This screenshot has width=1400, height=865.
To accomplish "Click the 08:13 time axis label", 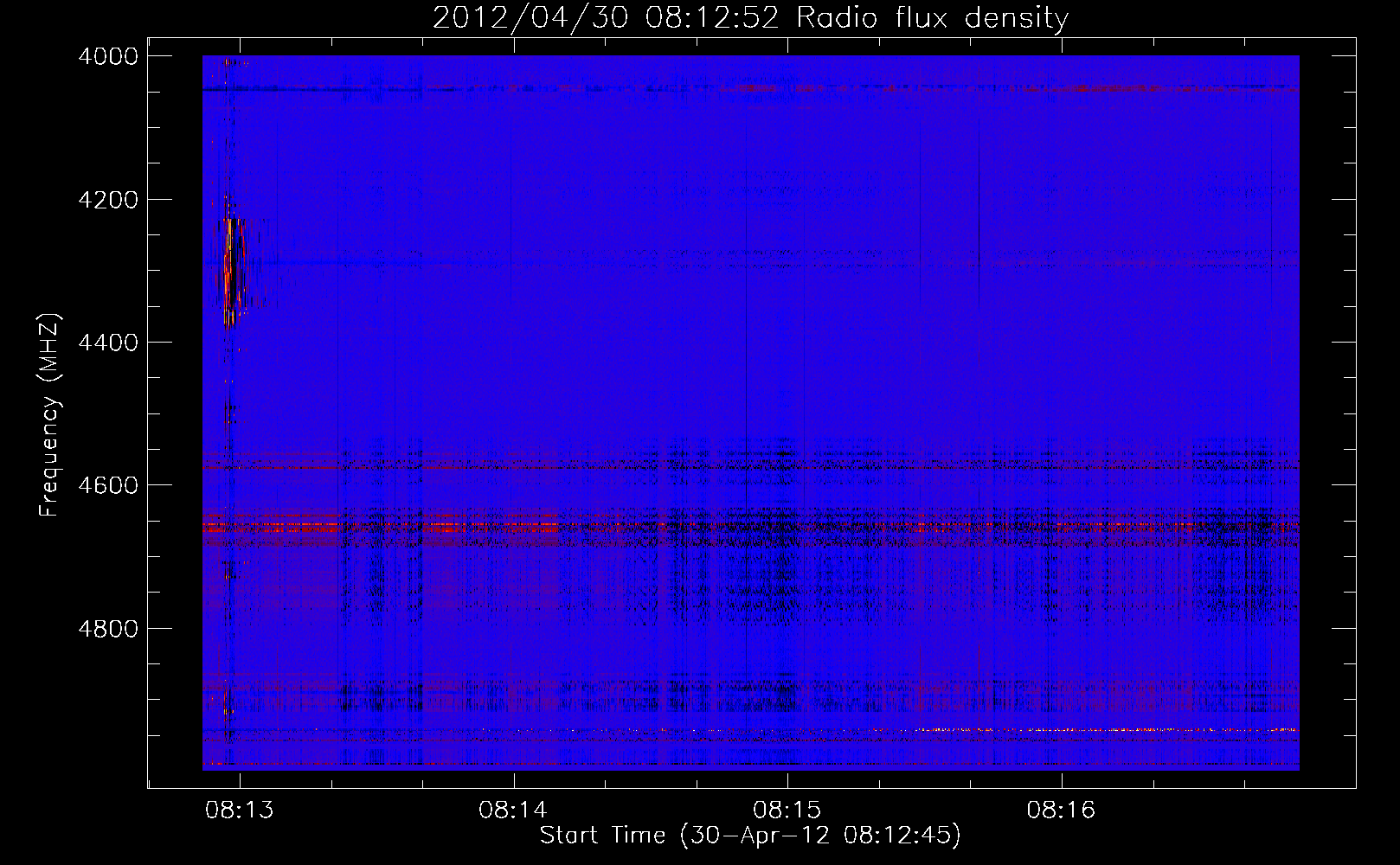I will coord(240,810).
